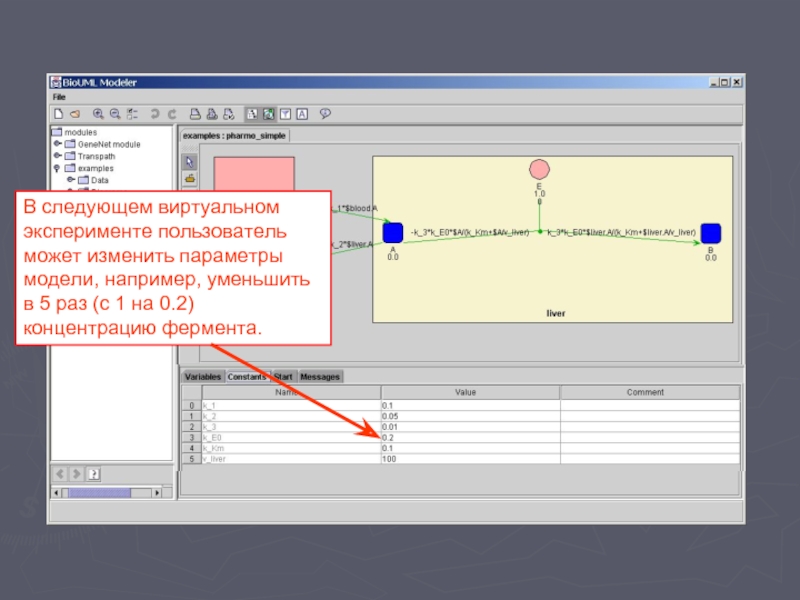Click the Zoom out magnifier icon
The height and width of the screenshot is (600, 800).
[115, 114]
